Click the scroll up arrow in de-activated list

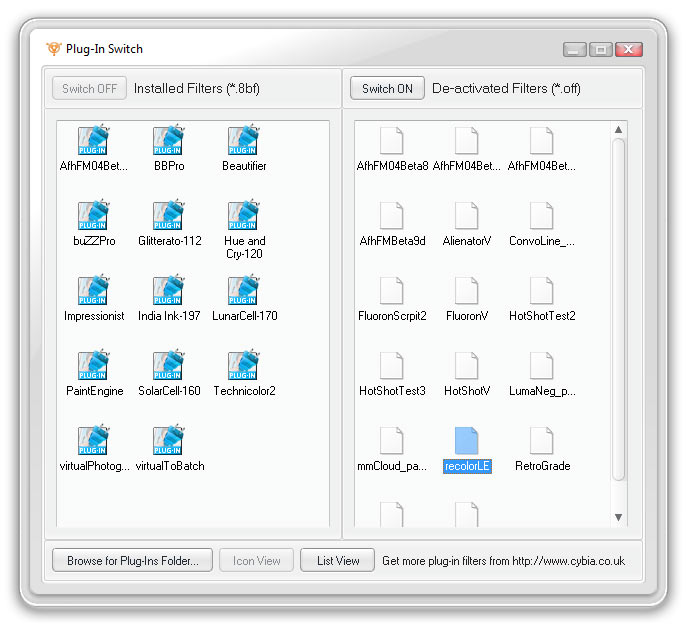(x=618, y=130)
